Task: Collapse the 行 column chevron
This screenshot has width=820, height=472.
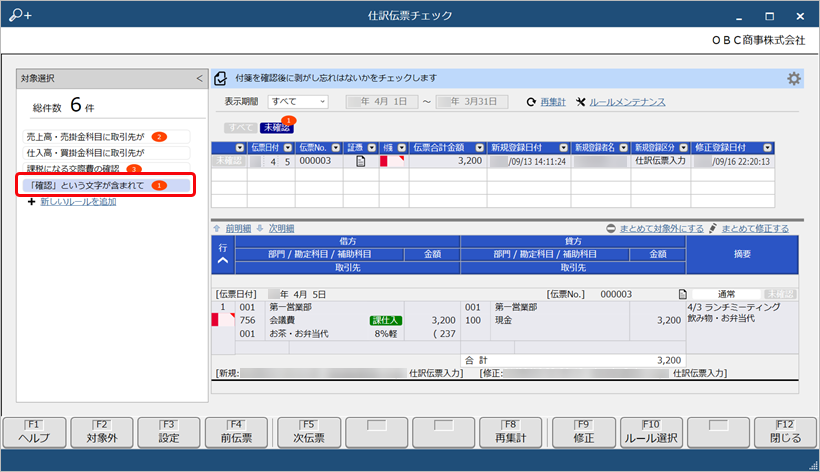Action: tap(223, 260)
